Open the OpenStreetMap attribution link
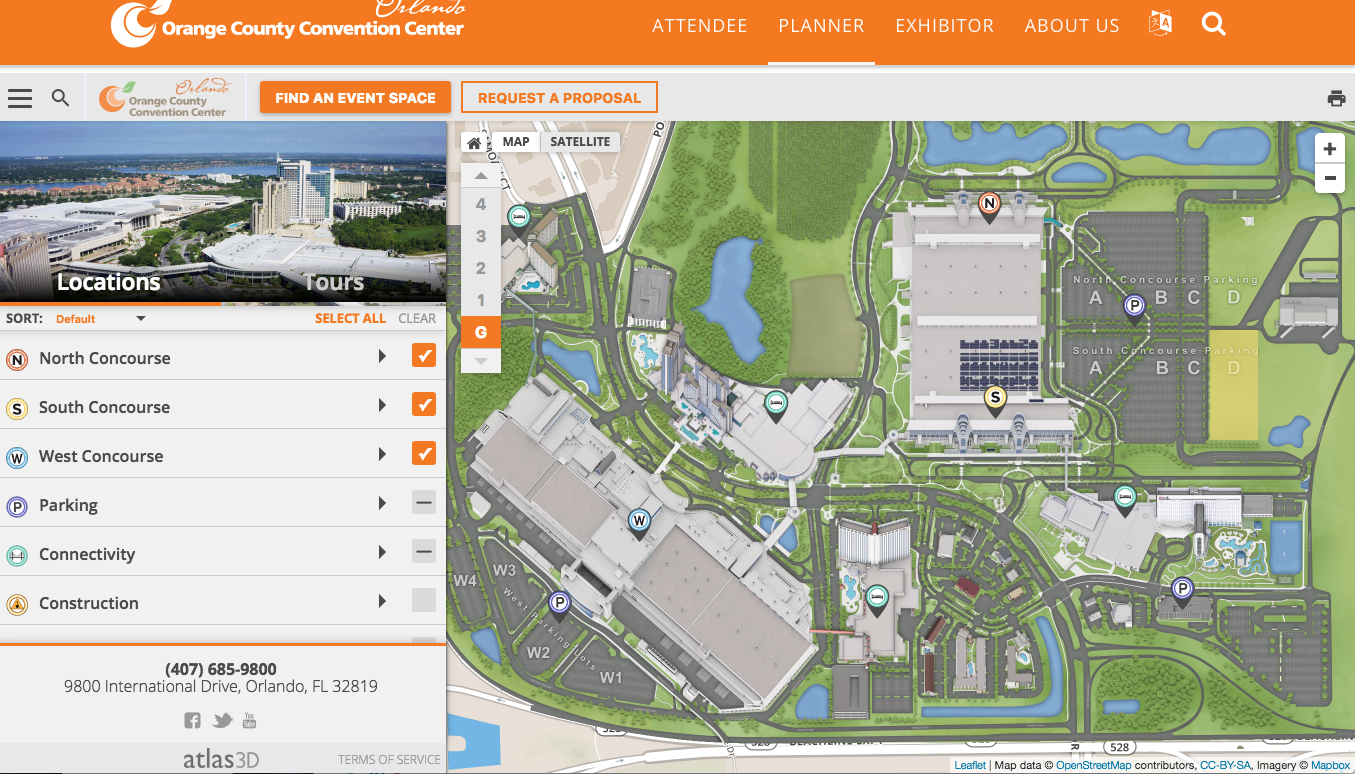Screen dimensions: 1355x774 1094,765
